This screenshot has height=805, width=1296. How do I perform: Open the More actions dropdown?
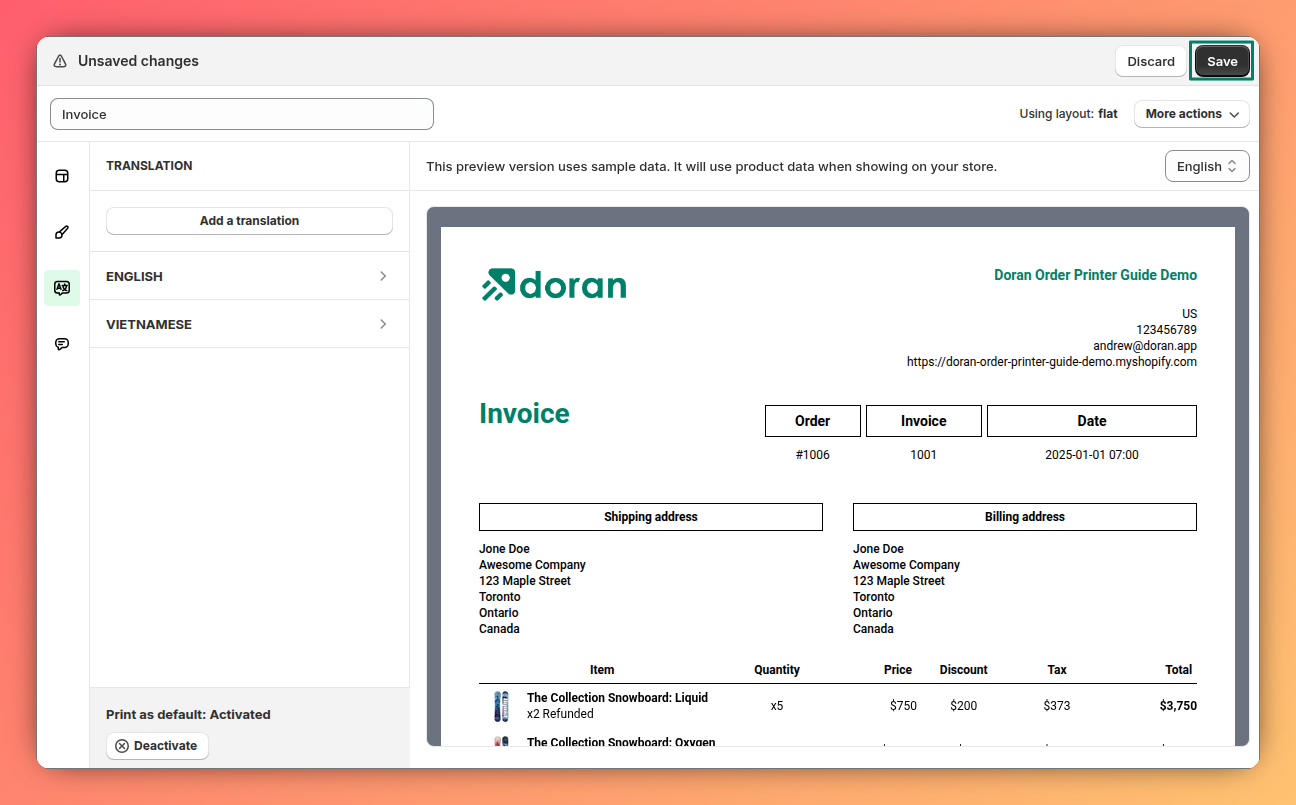(1192, 114)
